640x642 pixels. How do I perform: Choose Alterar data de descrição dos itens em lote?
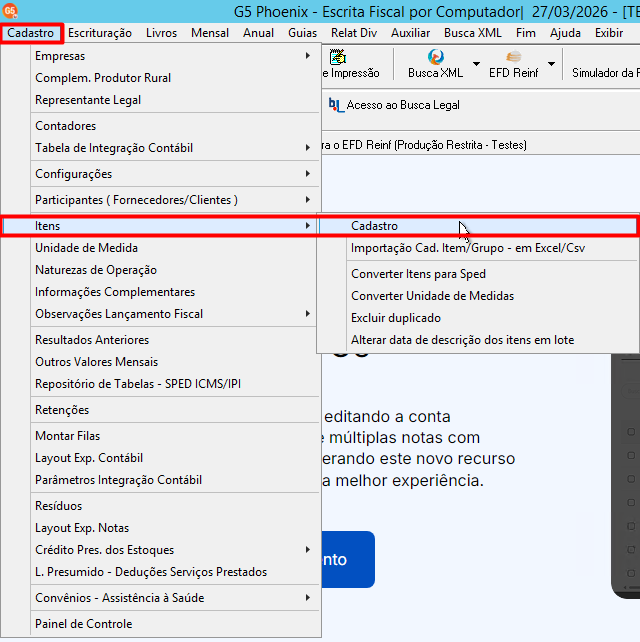478,340
